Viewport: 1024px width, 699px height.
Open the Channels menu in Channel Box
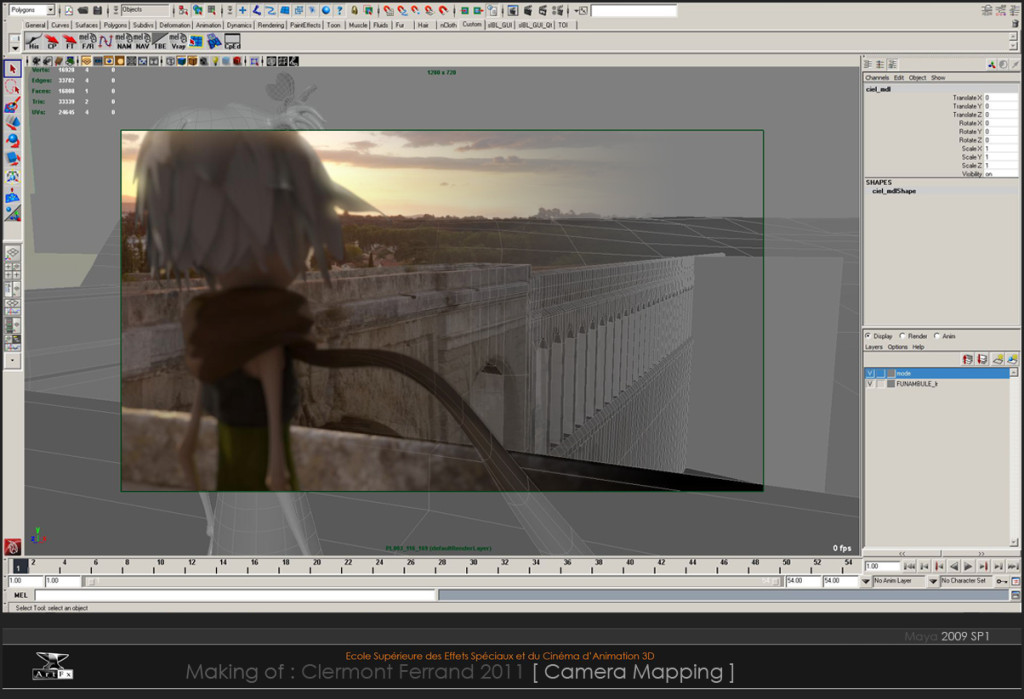pyautogui.click(x=876, y=77)
